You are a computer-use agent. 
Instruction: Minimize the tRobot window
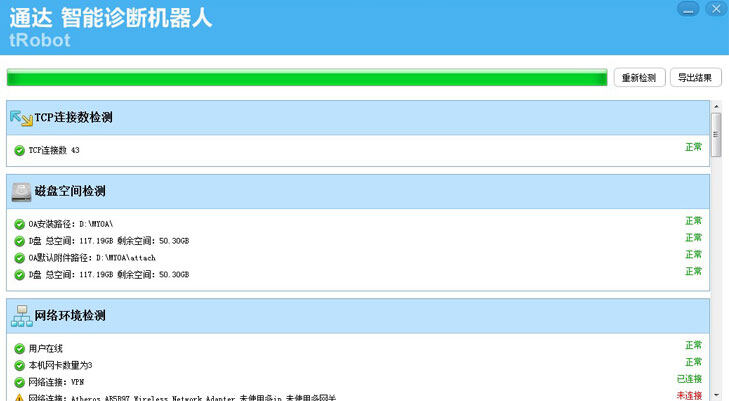tap(688, 8)
